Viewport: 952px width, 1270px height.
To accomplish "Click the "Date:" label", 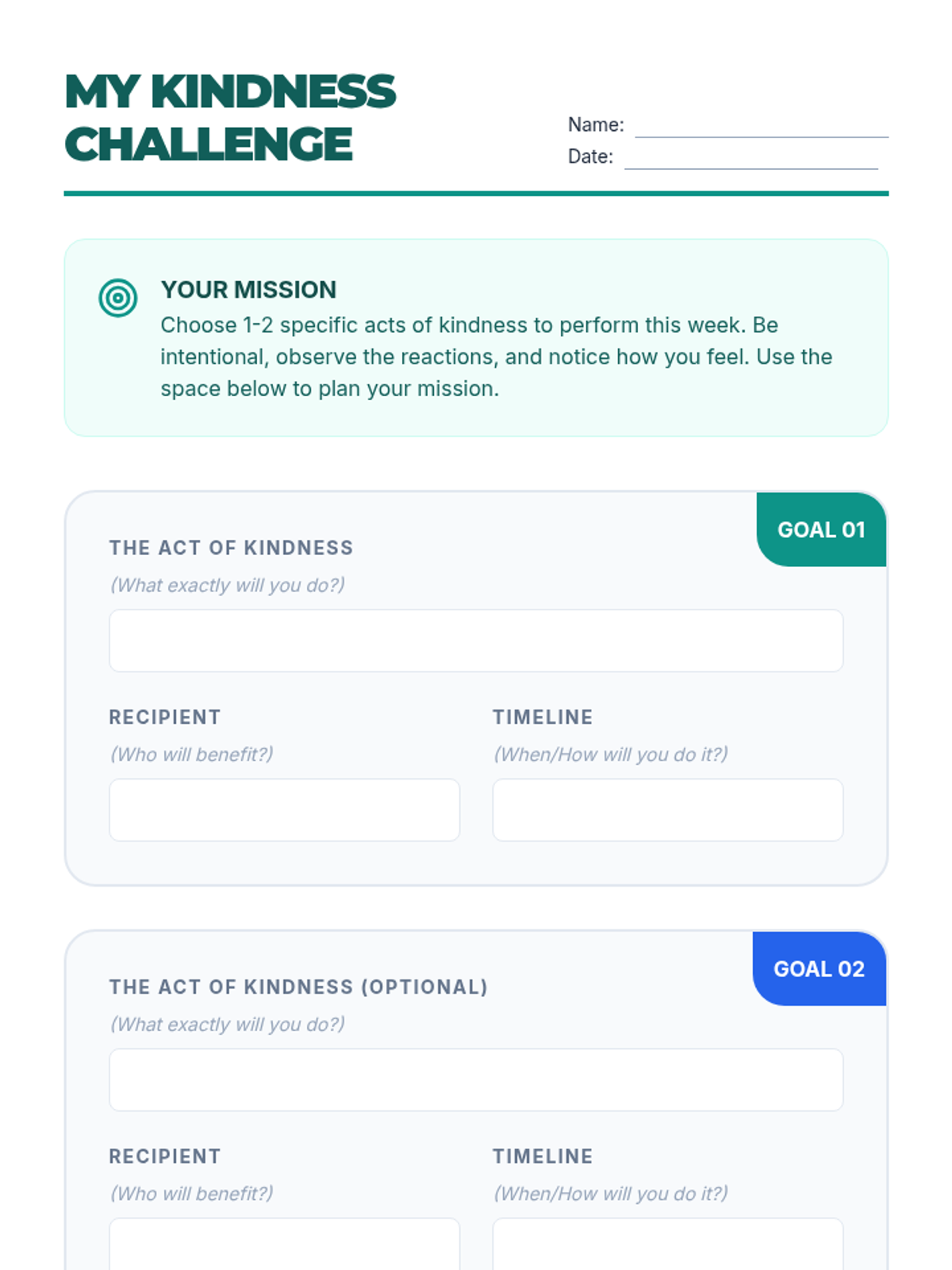I will pos(590,156).
